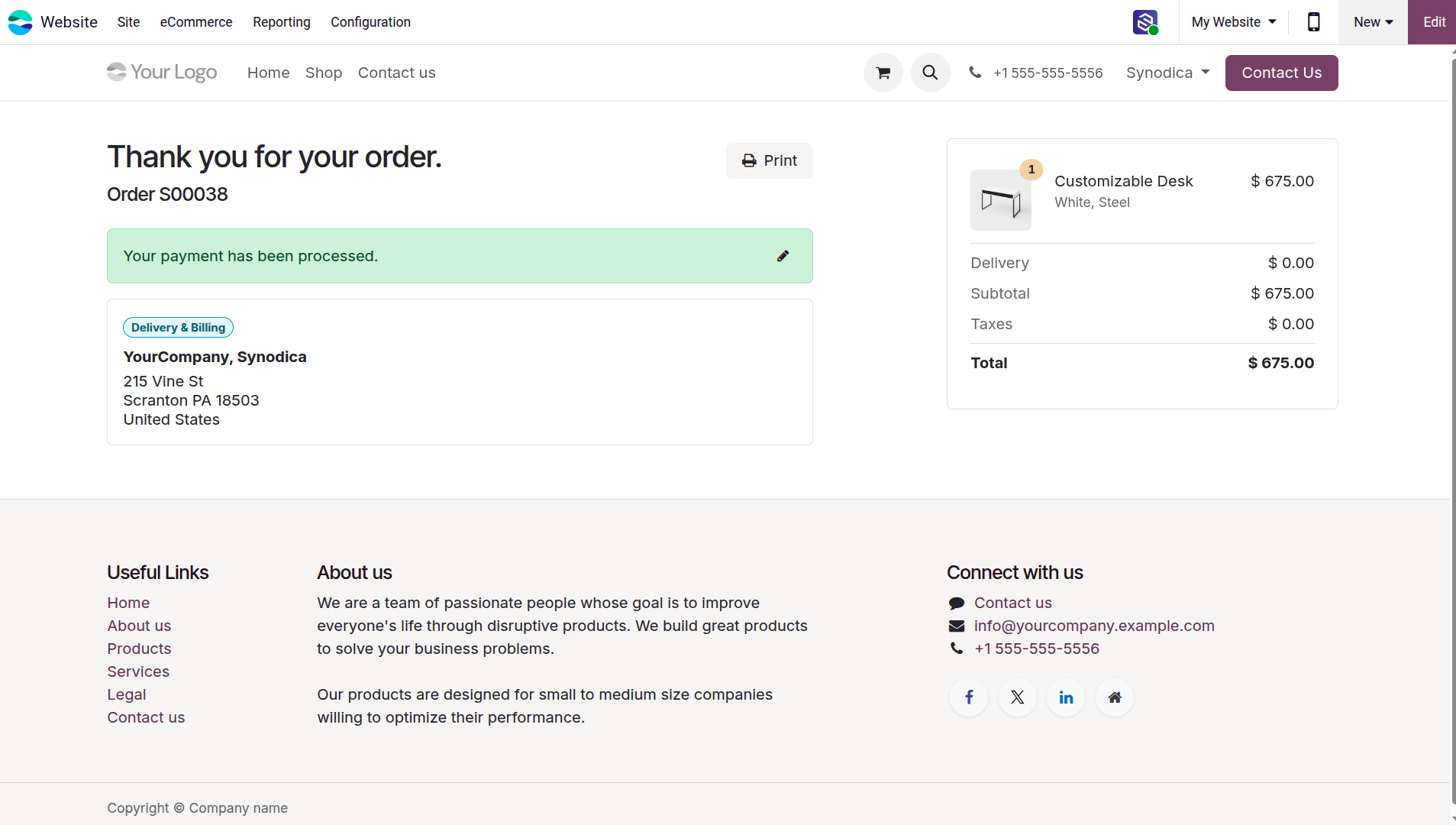This screenshot has width=1456, height=825.
Task: Click the phone icon in footer
Action: coord(957,649)
